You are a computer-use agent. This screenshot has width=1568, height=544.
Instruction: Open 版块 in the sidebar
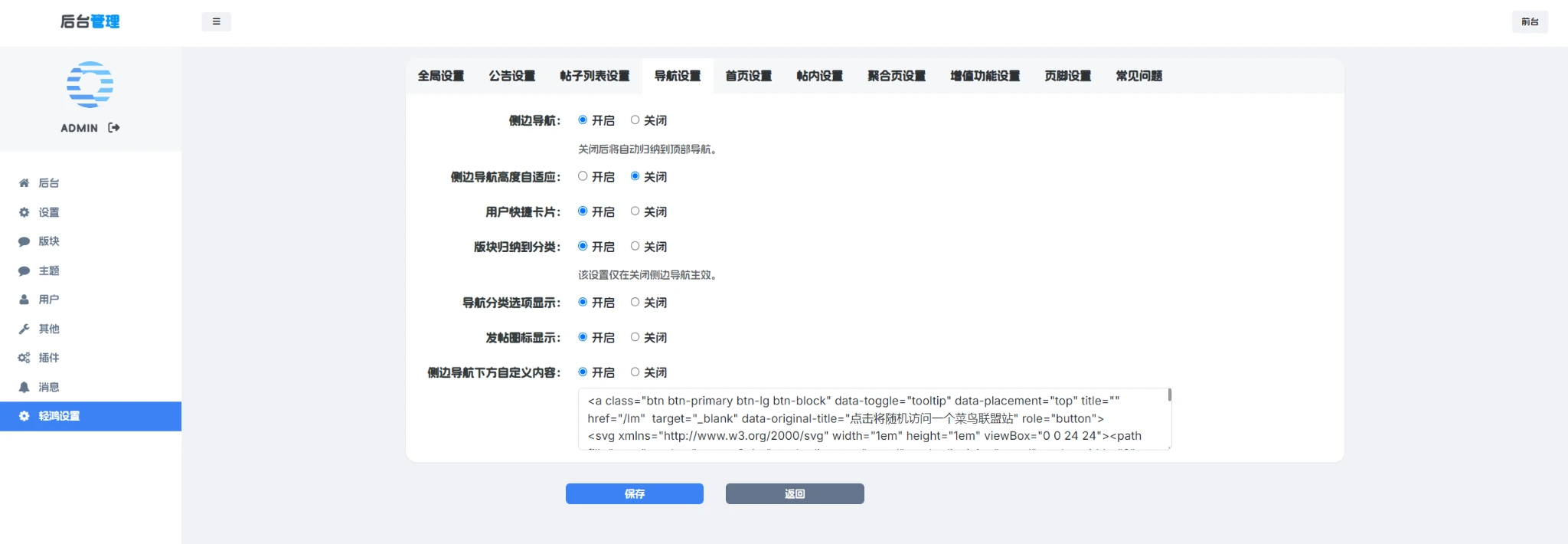tap(90, 241)
